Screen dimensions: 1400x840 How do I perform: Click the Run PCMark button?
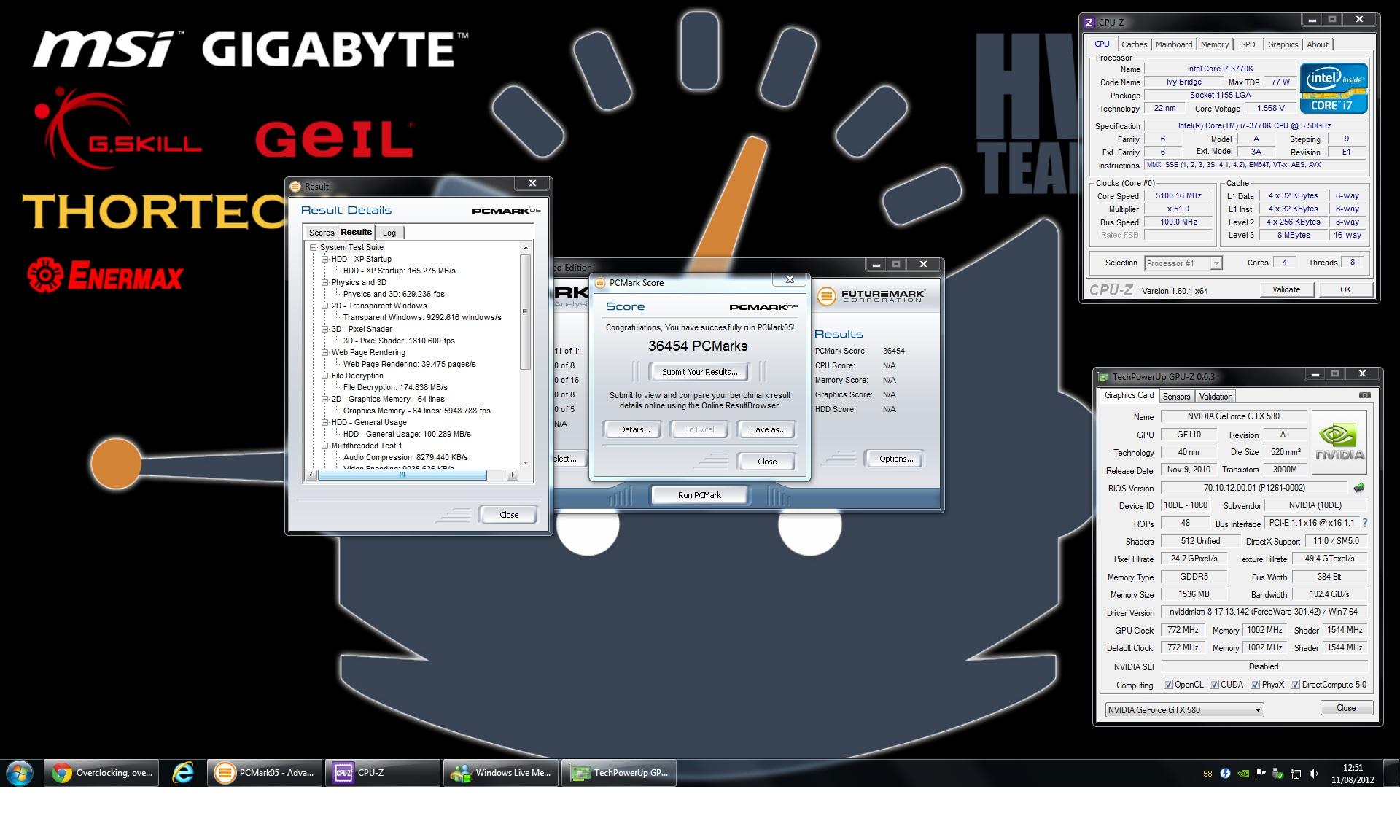(x=699, y=495)
